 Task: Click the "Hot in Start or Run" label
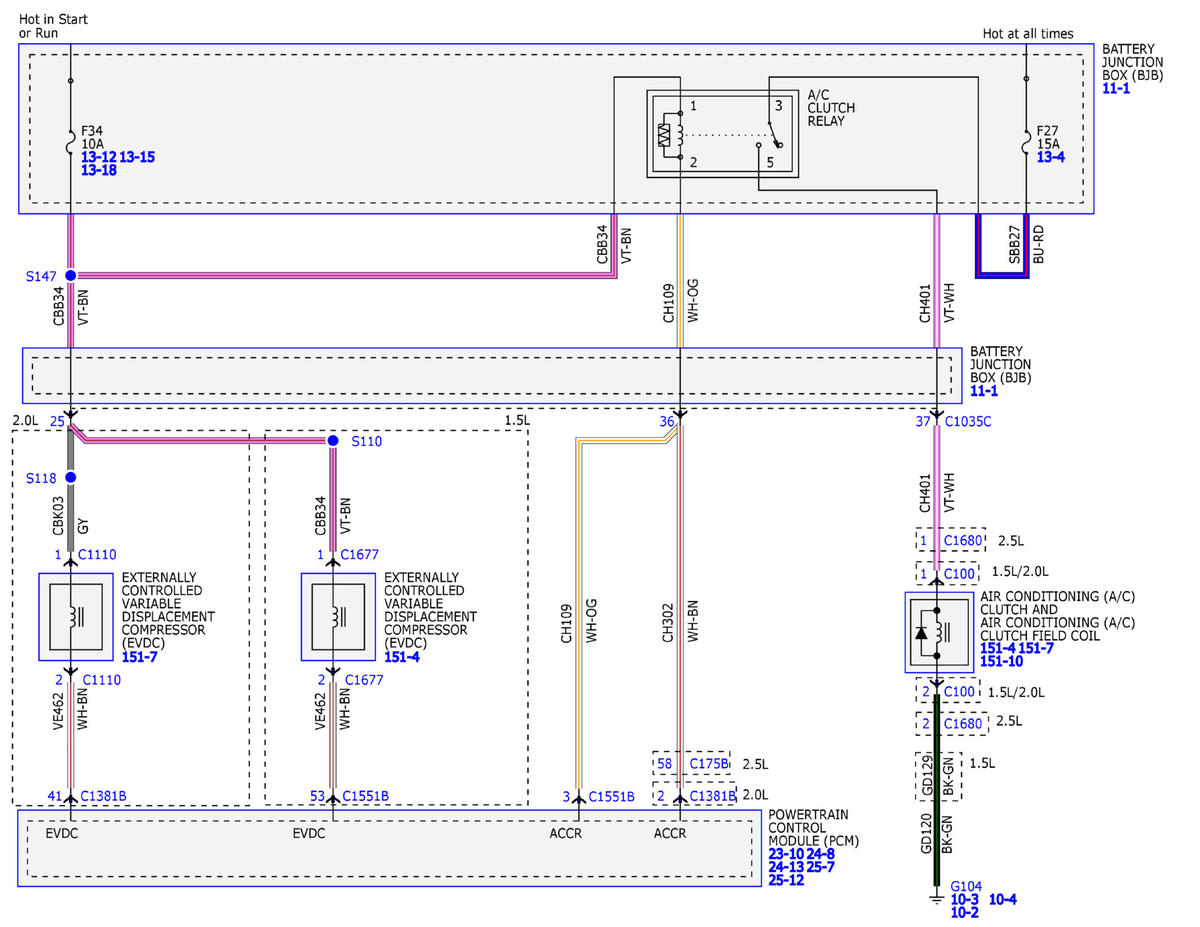coord(52,26)
